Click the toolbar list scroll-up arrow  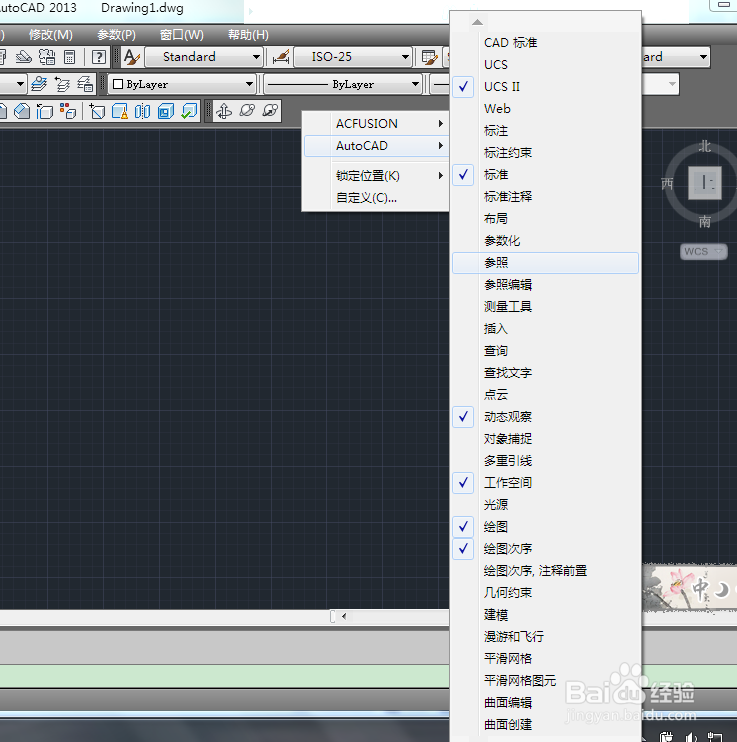click(x=477, y=22)
